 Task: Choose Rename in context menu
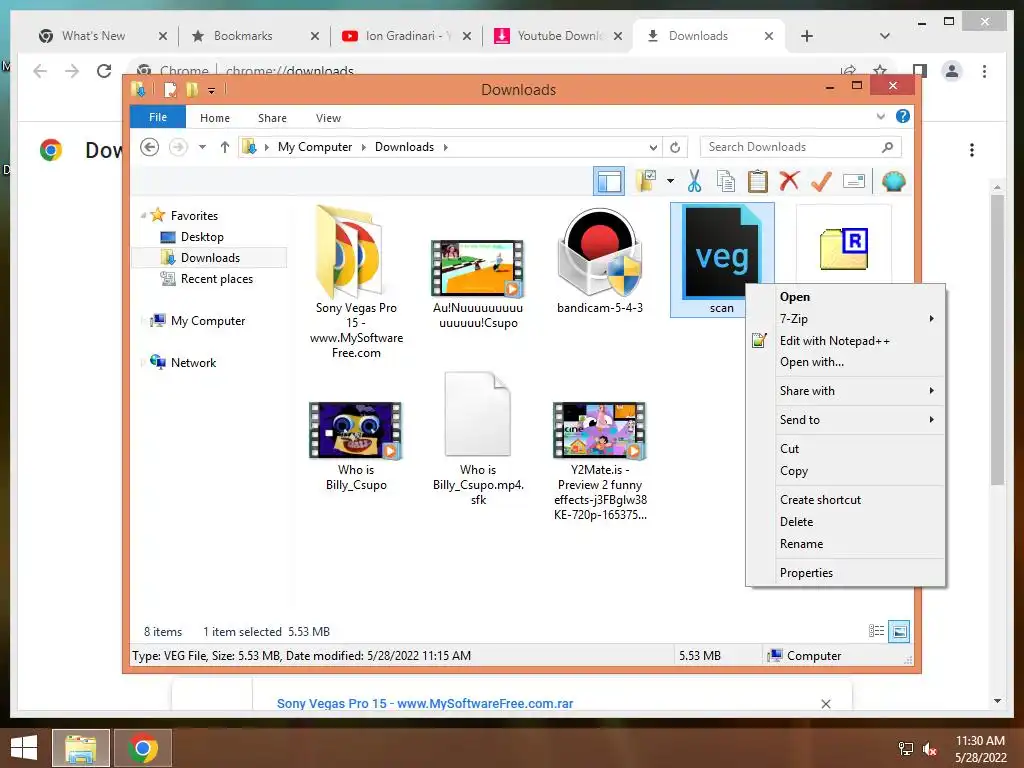(845, 543)
